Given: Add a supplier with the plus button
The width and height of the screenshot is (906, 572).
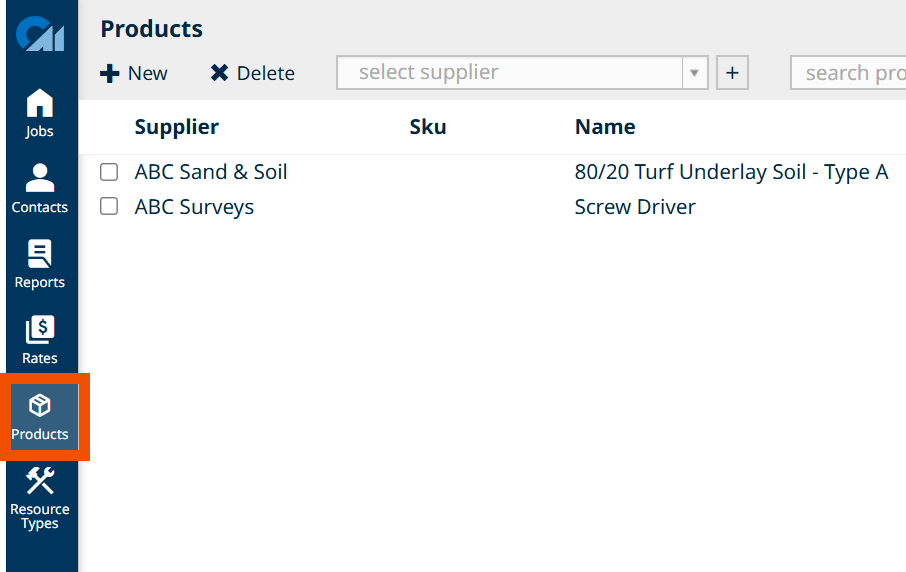Looking at the screenshot, I should click(732, 73).
